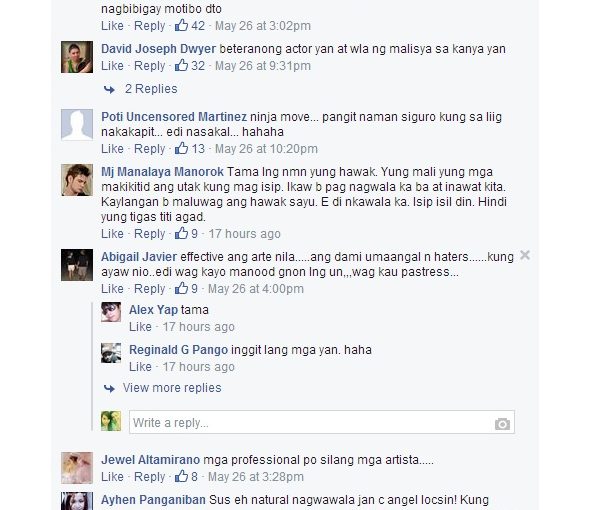
Task: Reply to Mj Manalaya Manorok's comment
Action: (x=150, y=234)
